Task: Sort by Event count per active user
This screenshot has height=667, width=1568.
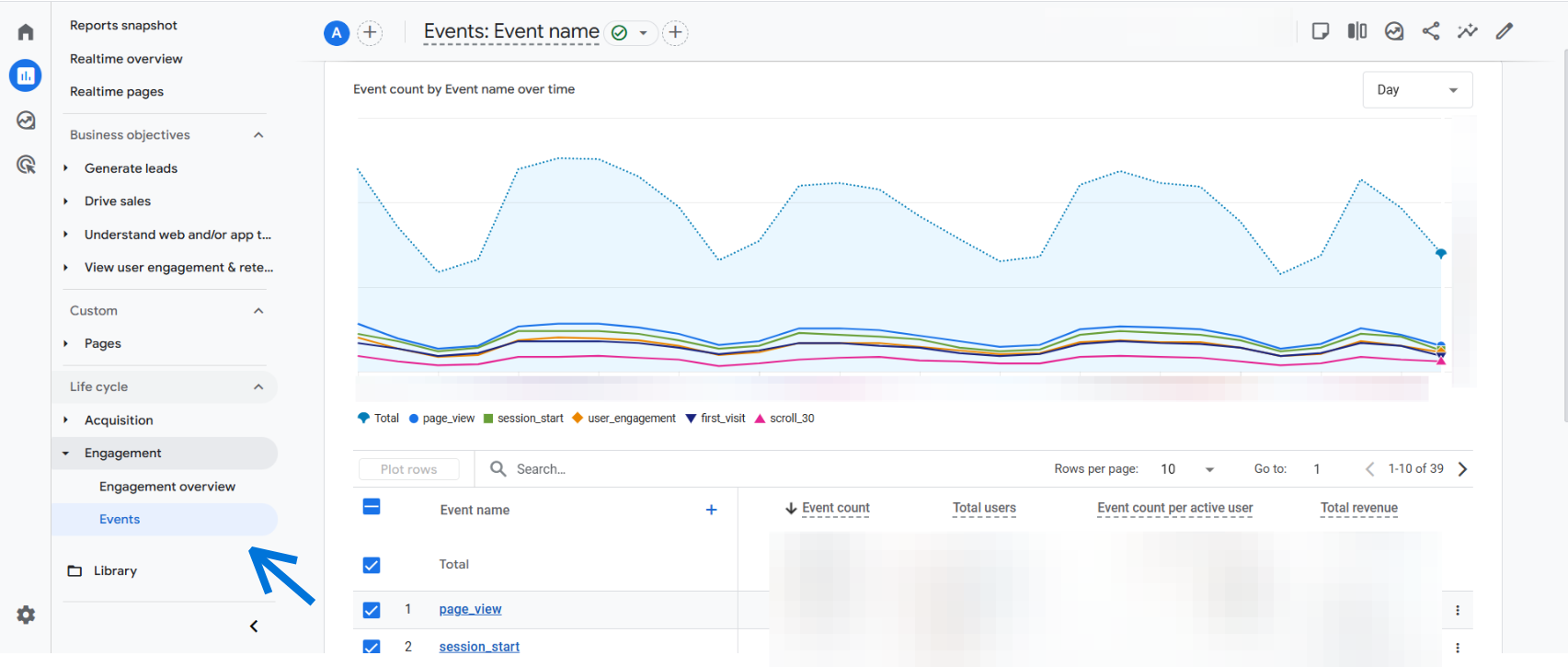Action: (x=1175, y=508)
